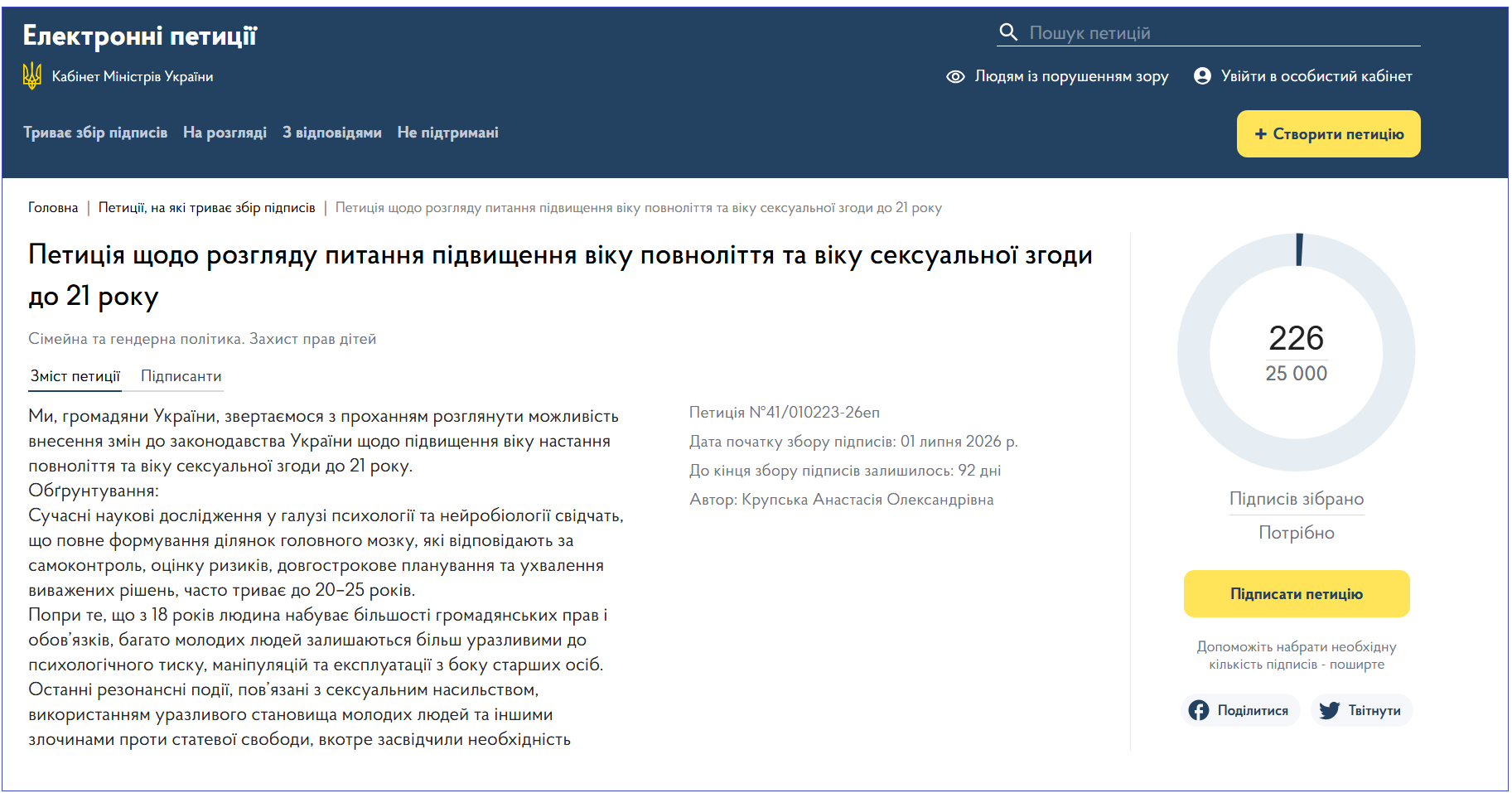1512x793 pixels.
Task: Open 'Не підтримані' menu item
Action: tap(447, 133)
